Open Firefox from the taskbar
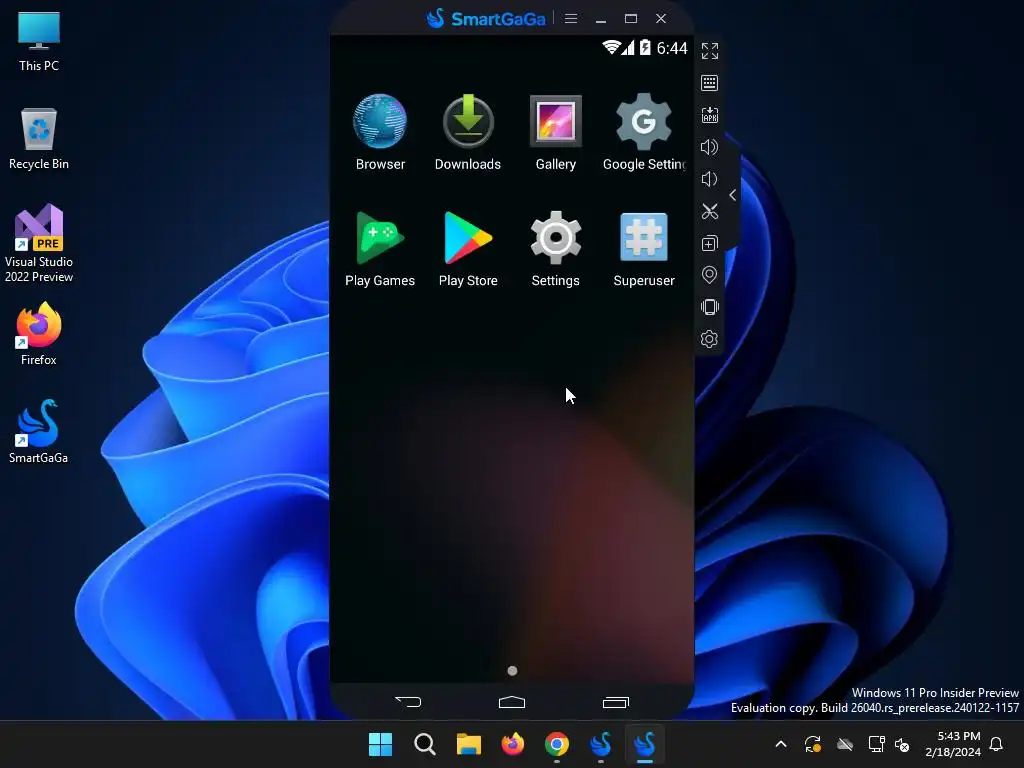1024x768 pixels. pyautogui.click(x=513, y=744)
